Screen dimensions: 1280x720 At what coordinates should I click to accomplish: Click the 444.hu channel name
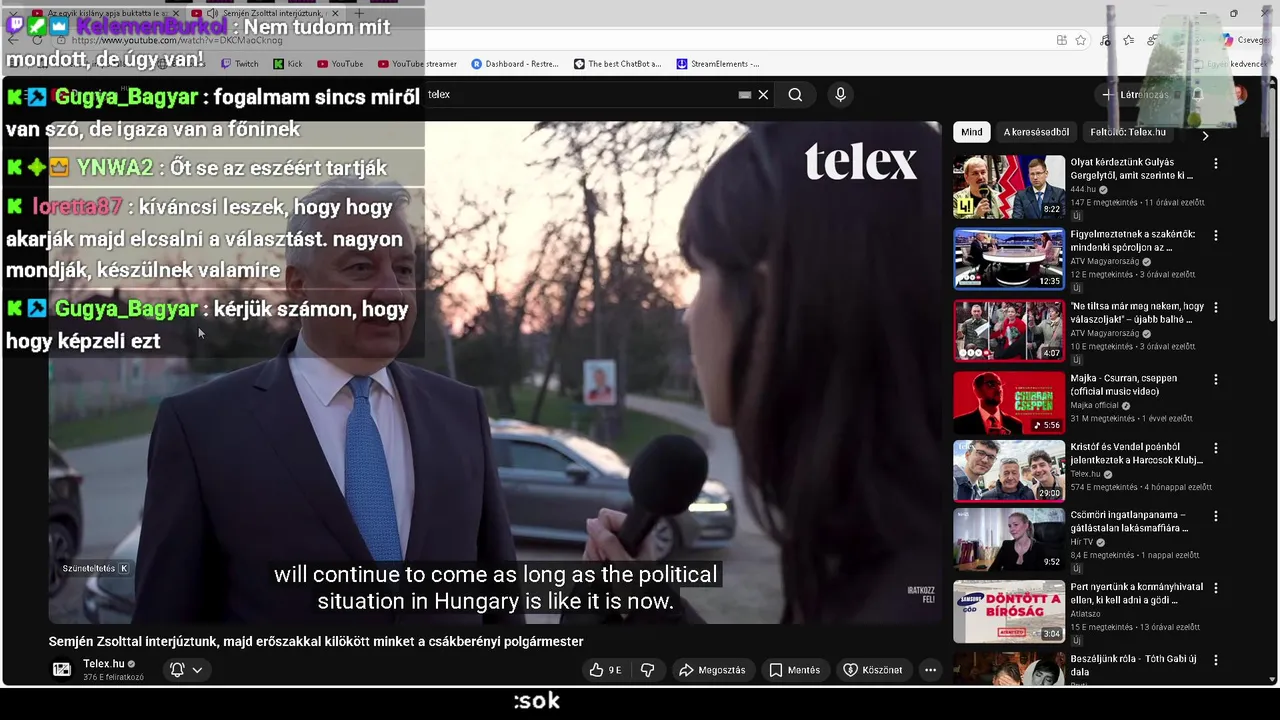(1083, 189)
